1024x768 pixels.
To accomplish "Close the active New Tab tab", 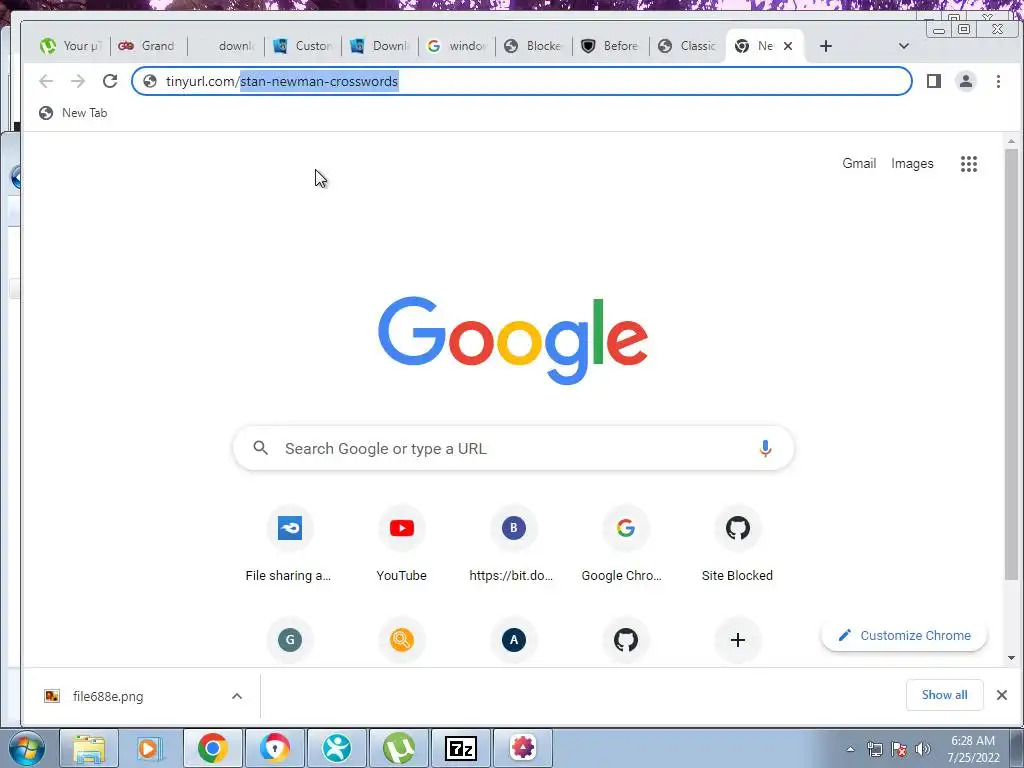I will coord(788,46).
